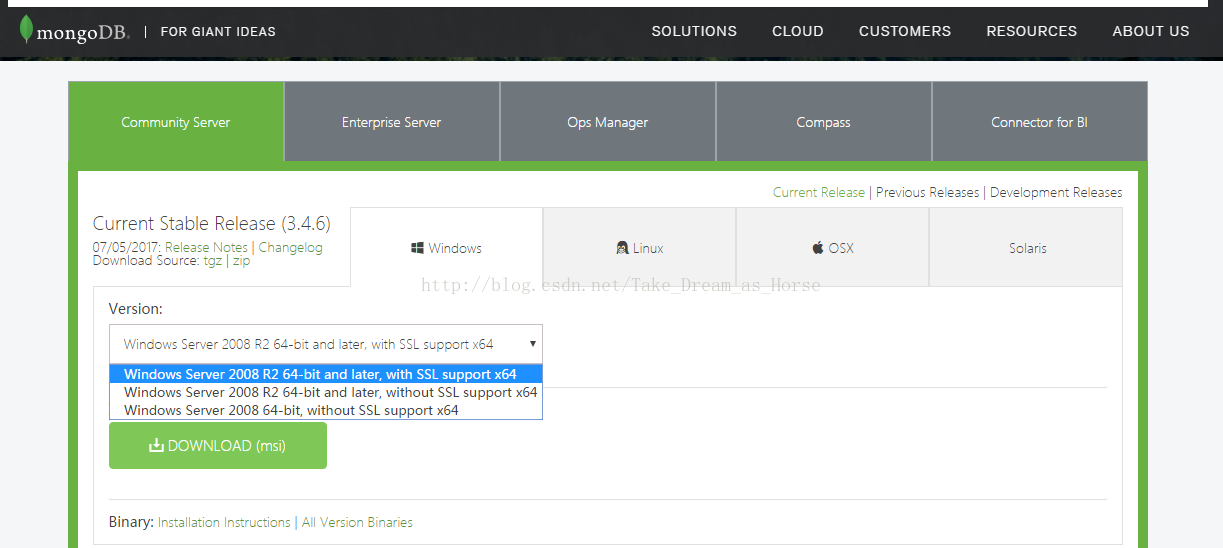Select the Linux platform tab
Screen dimensions: 1223x548
tap(640, 248)
